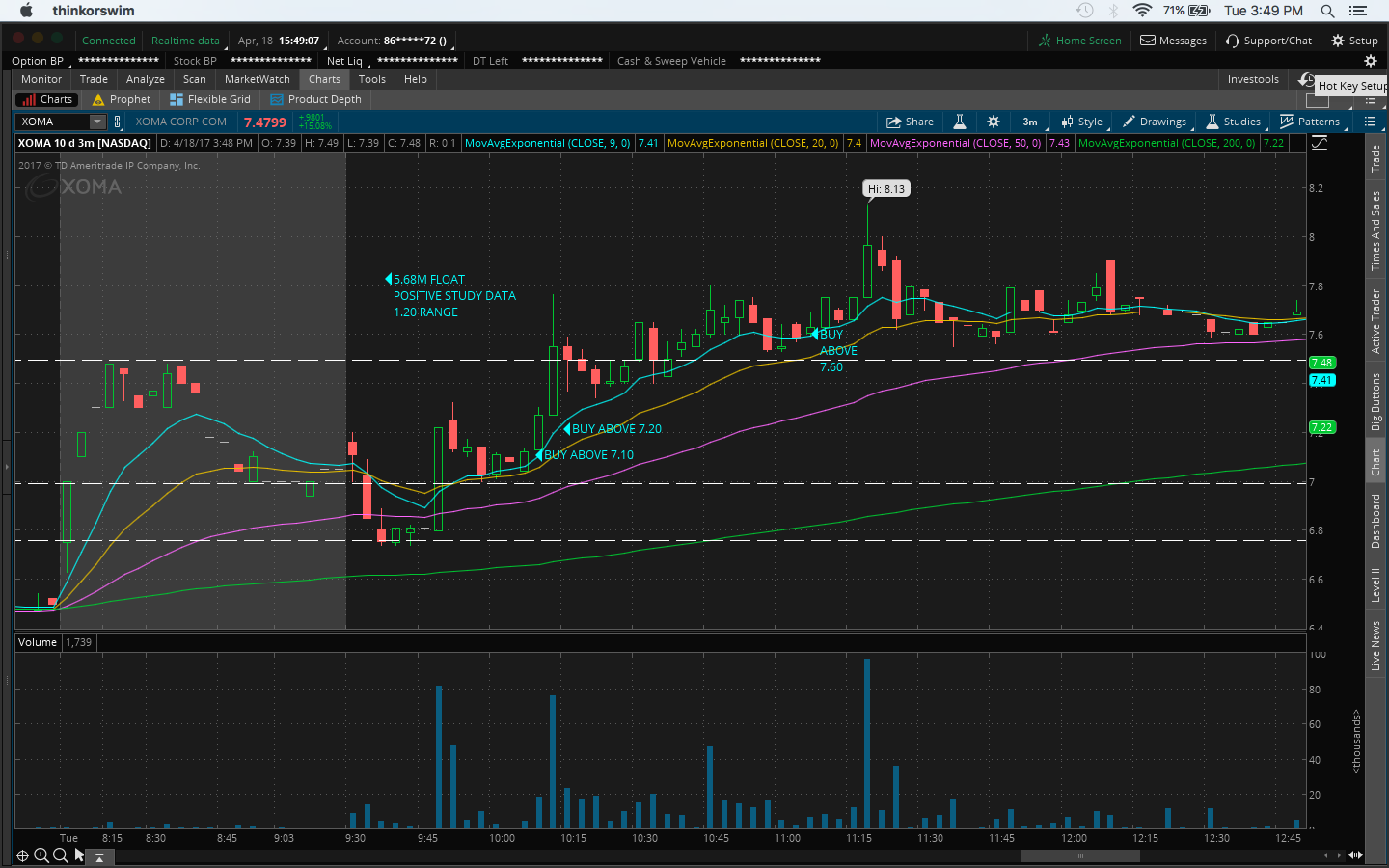
Task: Open the Patterns menu
Action: click(x=1310, y=122)
